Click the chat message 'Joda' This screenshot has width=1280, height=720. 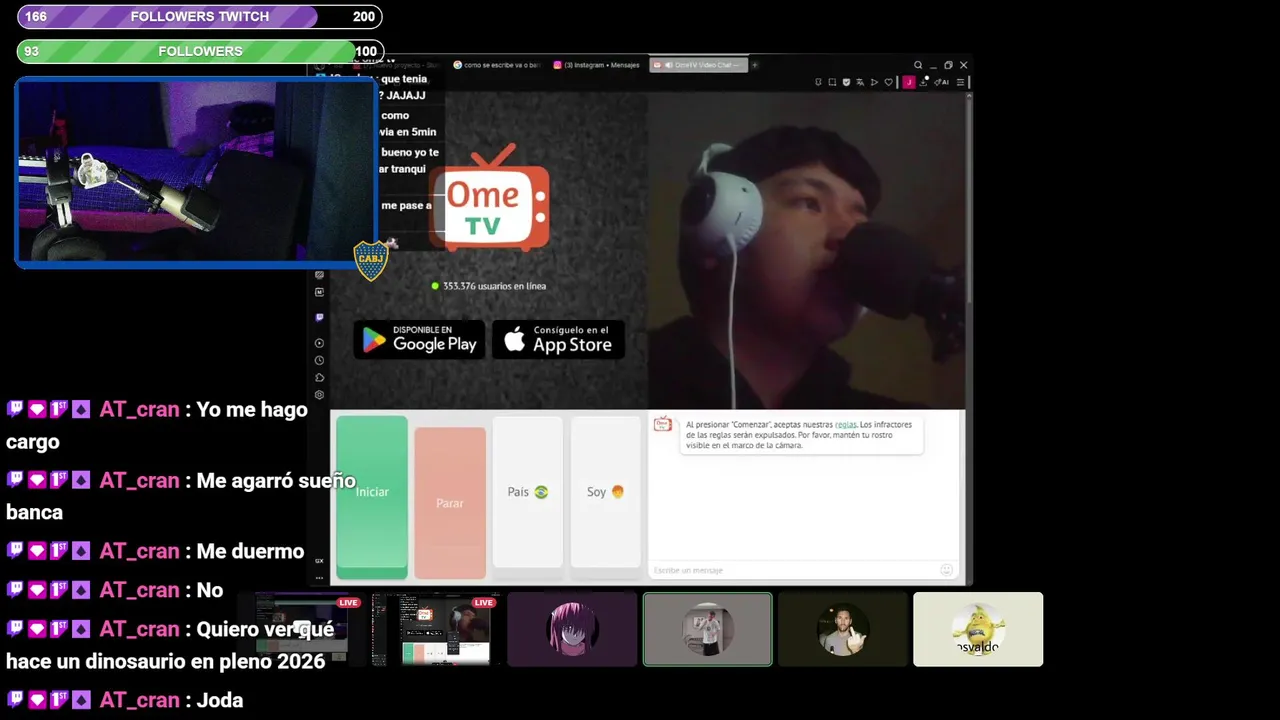coord(220,700)
